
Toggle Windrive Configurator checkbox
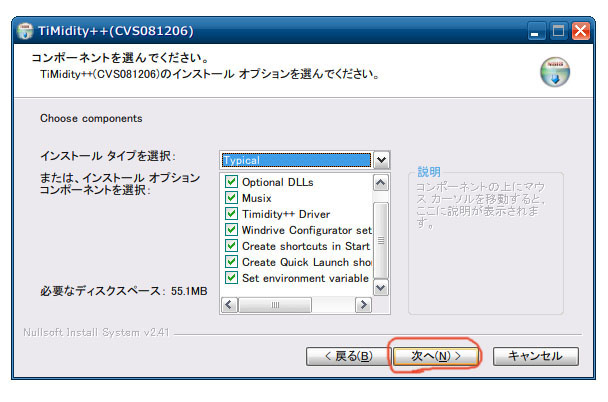tap(231, 230)
